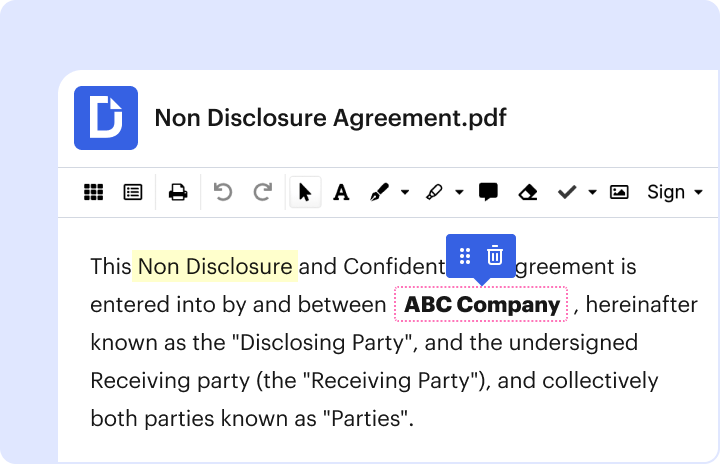Select the arrow pointer tool
Viewport: 720px width, 464px height.
point(304,192)
